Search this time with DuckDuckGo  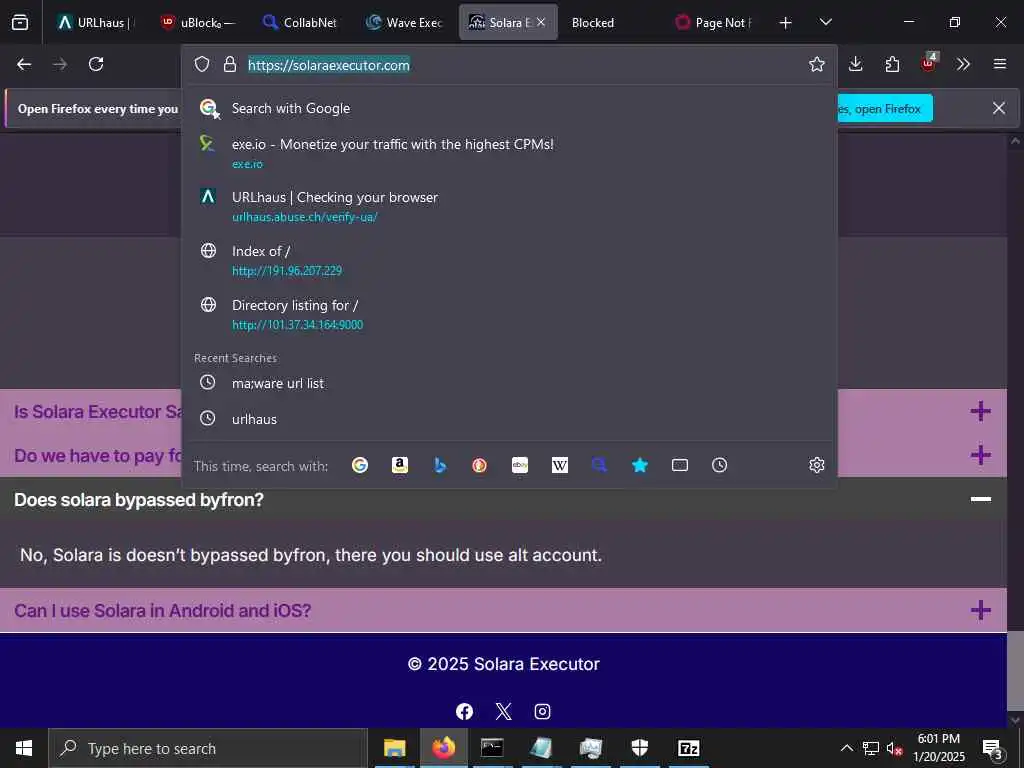[479, 465]
